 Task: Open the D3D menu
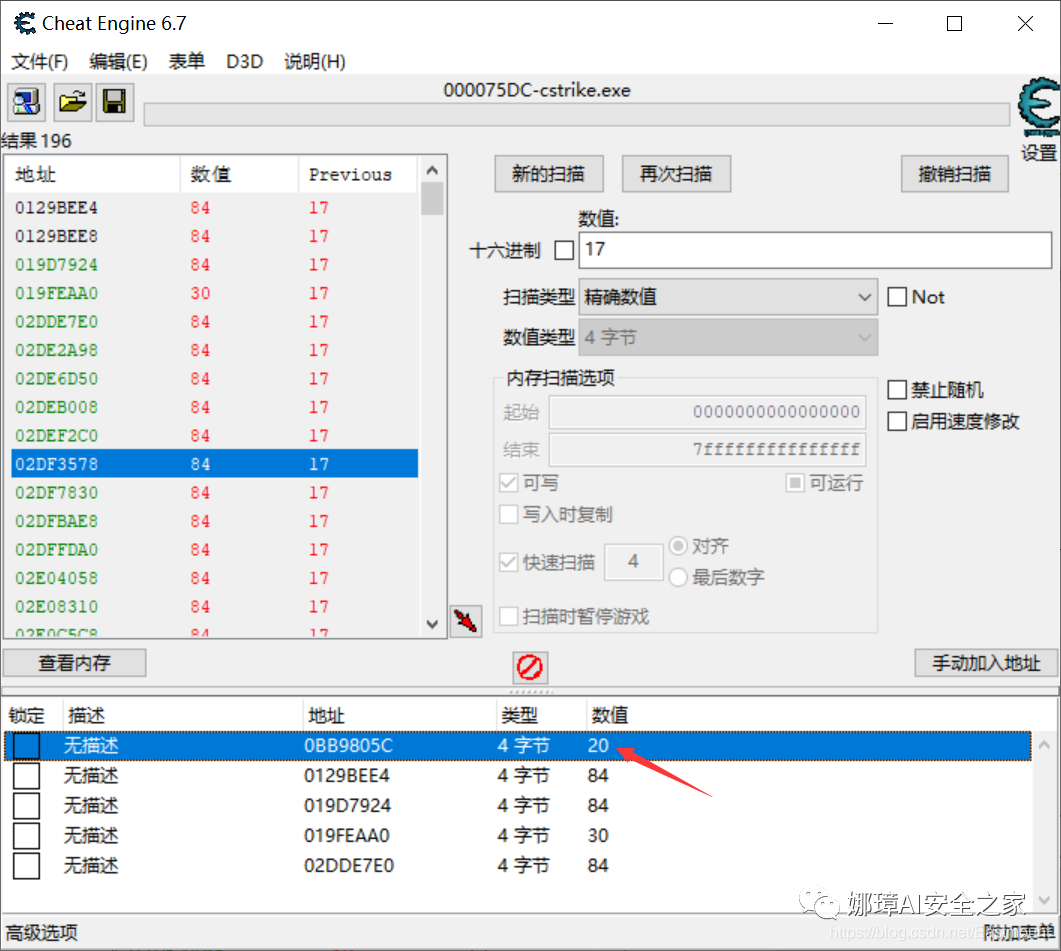coord(244,62)
